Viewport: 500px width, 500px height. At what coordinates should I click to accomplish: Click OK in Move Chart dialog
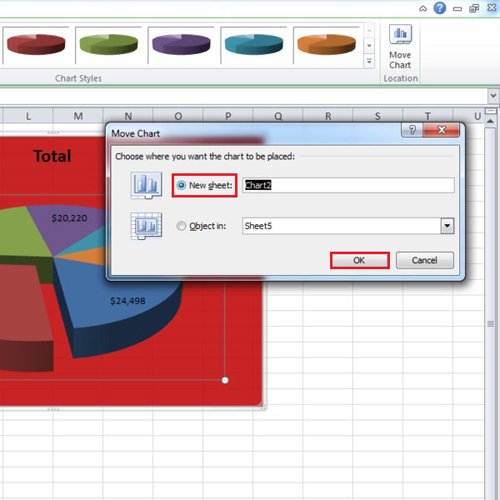(x=360, y=260)
